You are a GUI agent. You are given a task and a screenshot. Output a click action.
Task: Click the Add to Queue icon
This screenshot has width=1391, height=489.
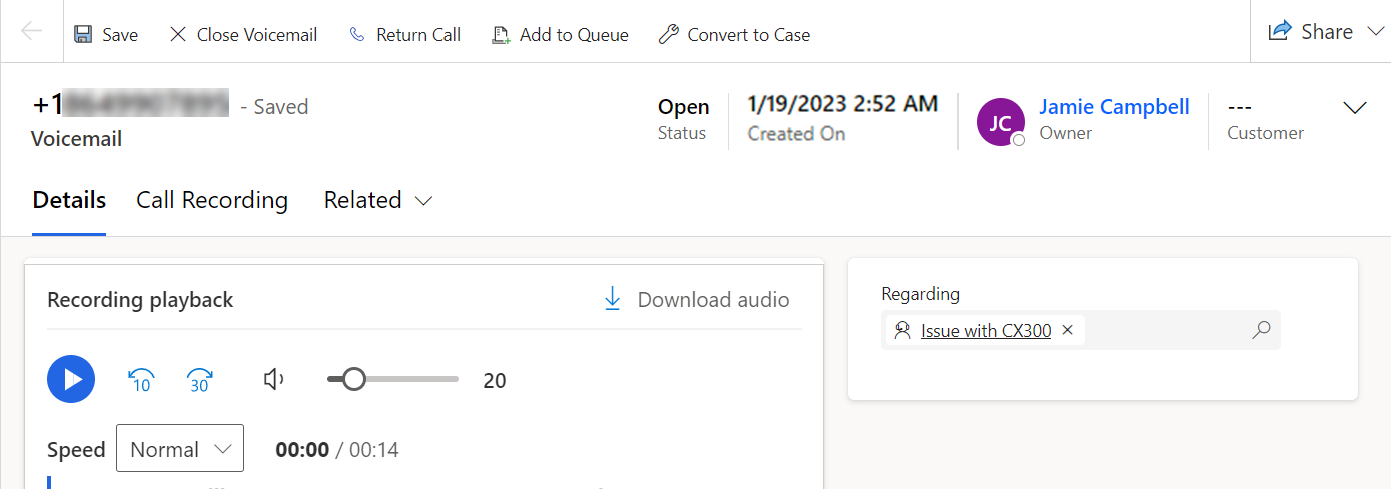click(501, 35)
